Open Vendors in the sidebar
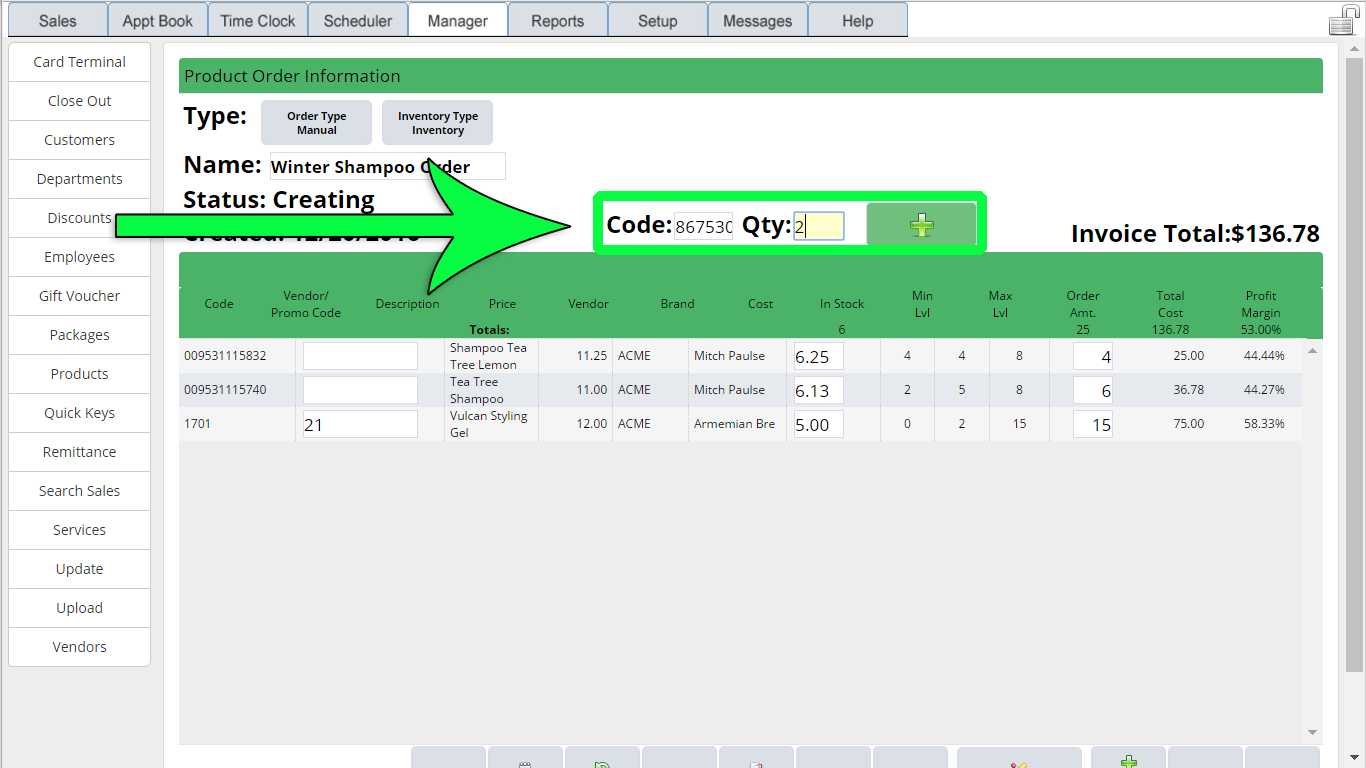1366x768 pixels. (79, 647)
